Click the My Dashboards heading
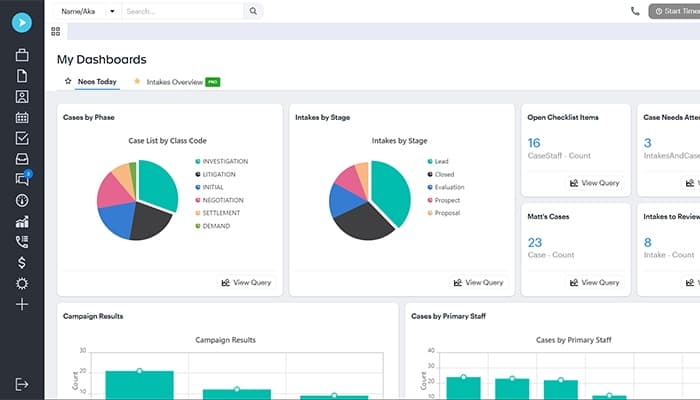 point(101,59)
